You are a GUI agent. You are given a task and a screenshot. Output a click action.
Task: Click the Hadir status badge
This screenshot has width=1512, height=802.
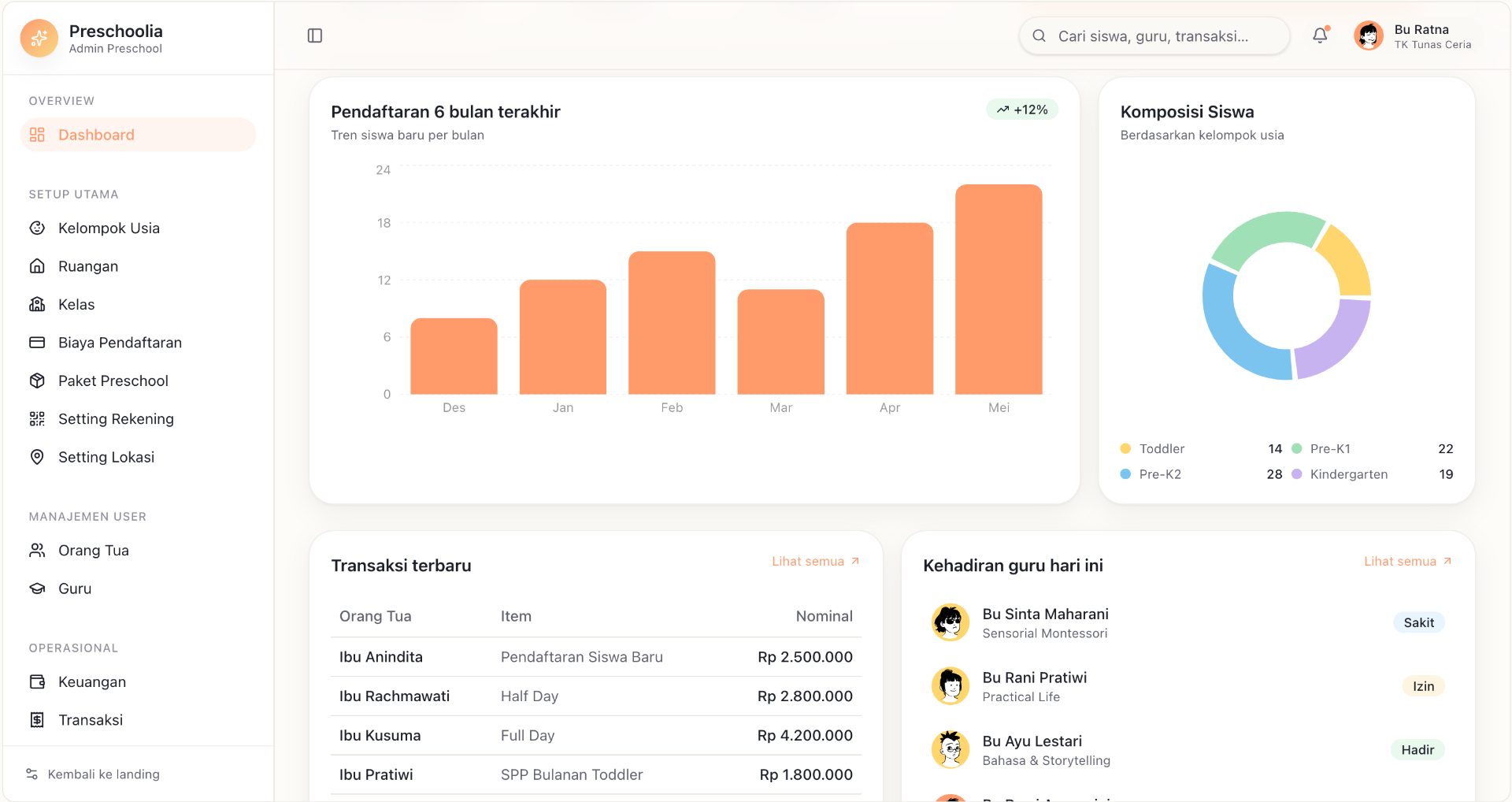coord(1417,750)
